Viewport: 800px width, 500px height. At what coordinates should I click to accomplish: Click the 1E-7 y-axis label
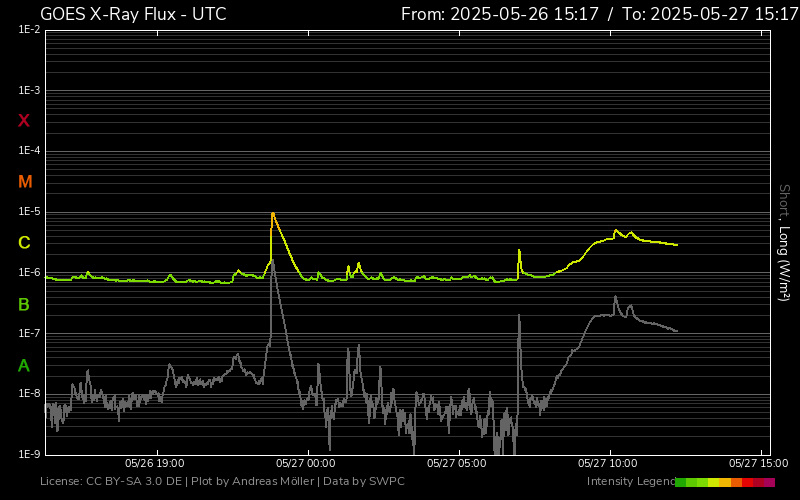[29, 333]
